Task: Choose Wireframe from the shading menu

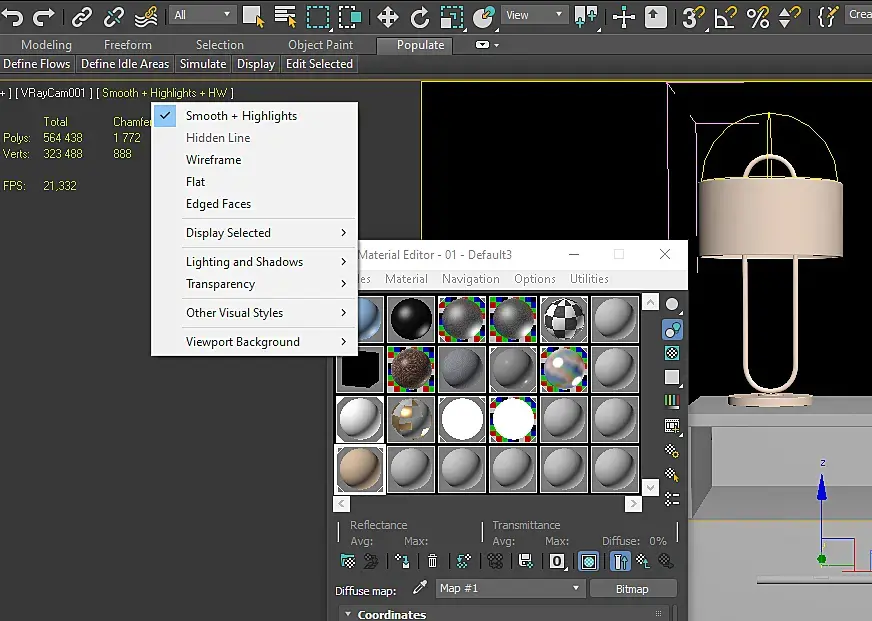Action: [213, 160]
